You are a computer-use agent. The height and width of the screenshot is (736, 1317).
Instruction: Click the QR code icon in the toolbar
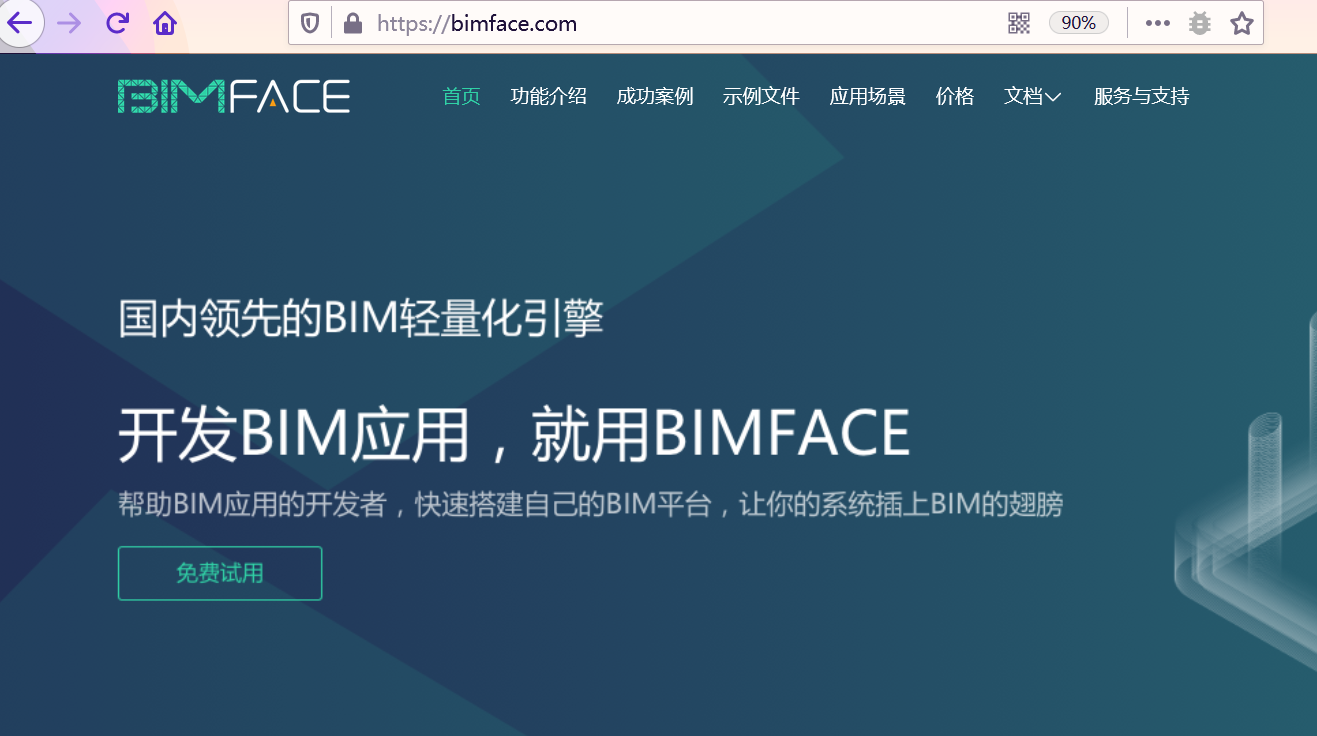pos(1019,22)
